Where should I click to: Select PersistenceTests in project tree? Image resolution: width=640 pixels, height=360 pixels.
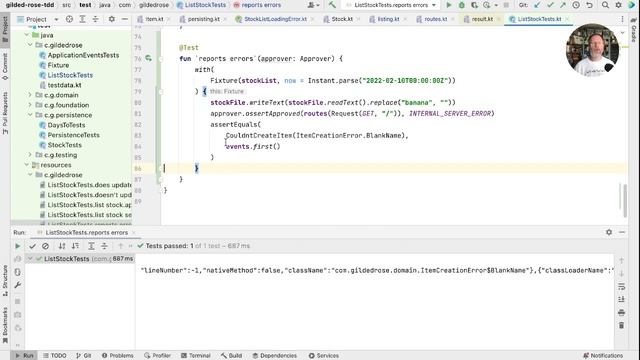73,135
